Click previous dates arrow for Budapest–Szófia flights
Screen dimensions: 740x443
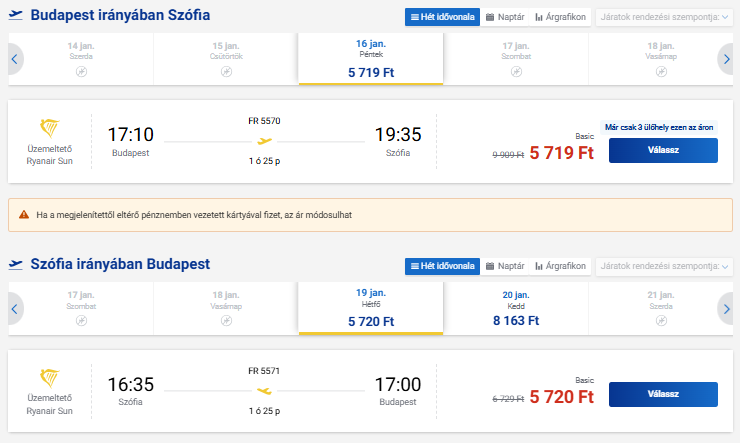(14, 60)
